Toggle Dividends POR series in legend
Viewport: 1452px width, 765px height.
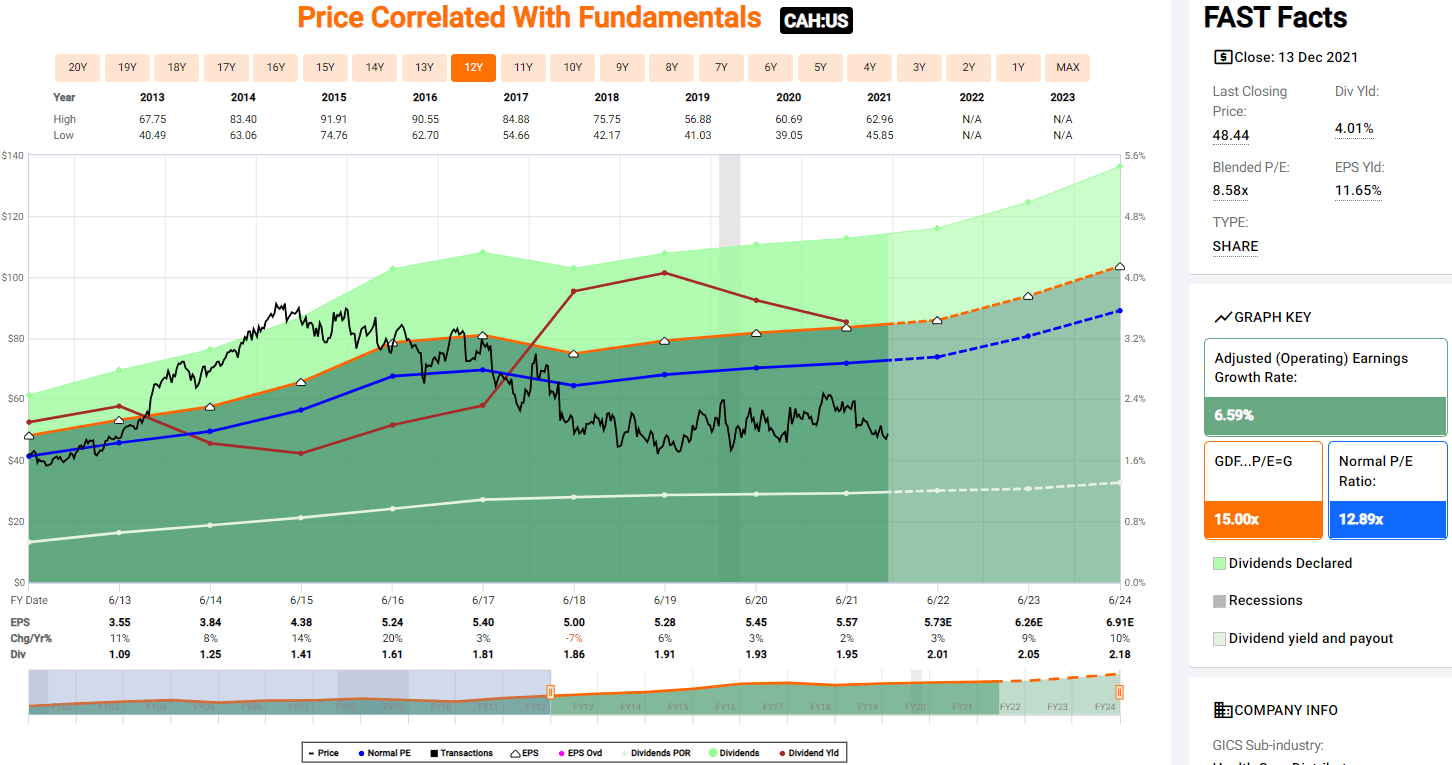[655, 753]
